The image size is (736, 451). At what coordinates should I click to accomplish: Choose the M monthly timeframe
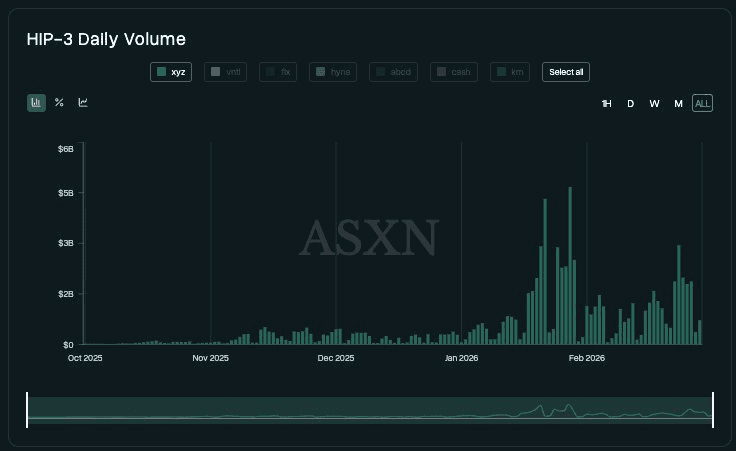click(x=678, y=104)
